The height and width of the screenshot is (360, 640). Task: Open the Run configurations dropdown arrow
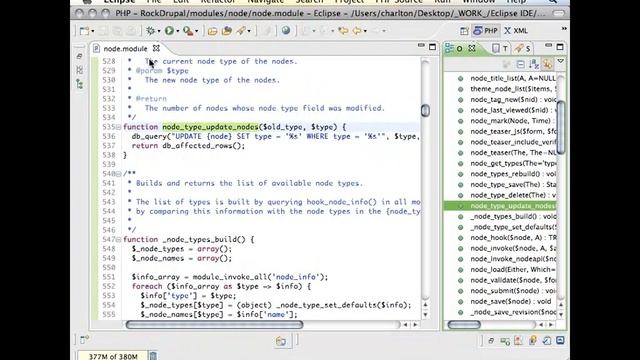(178, 31)
